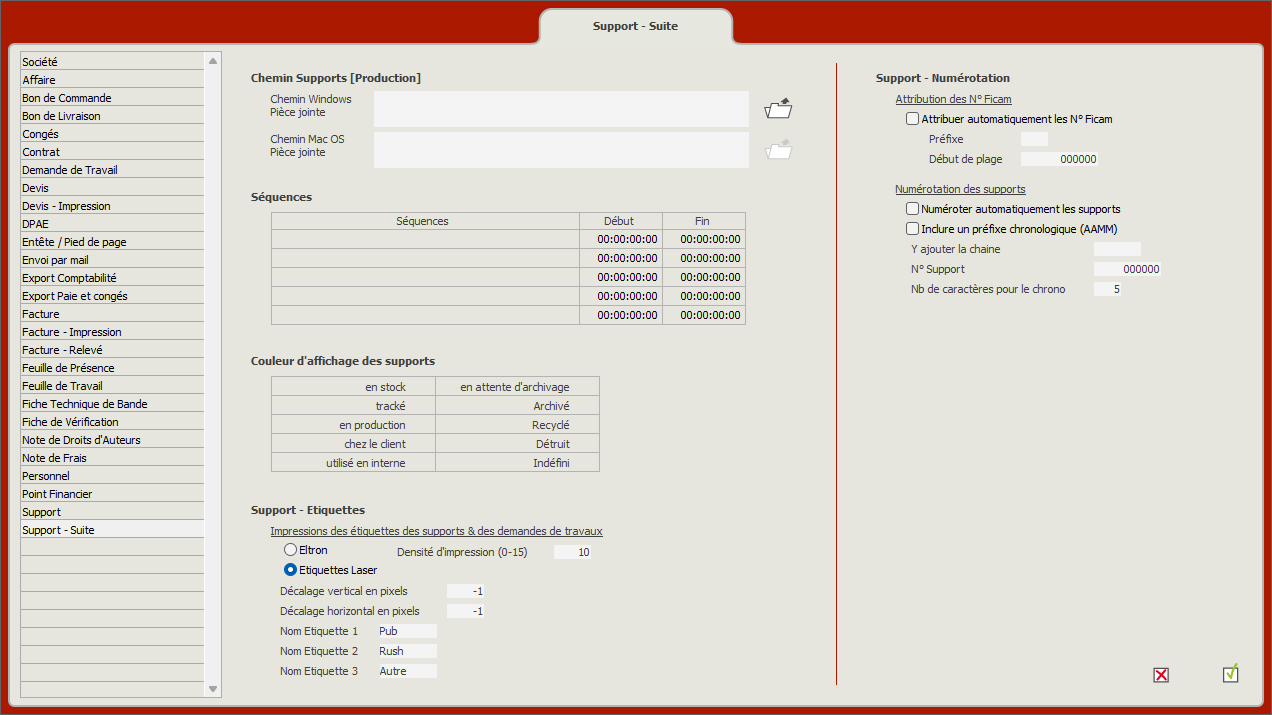Click the red X cancel icon
The height and width of the screenshot is (715, 1272).
click(1161, 675)
